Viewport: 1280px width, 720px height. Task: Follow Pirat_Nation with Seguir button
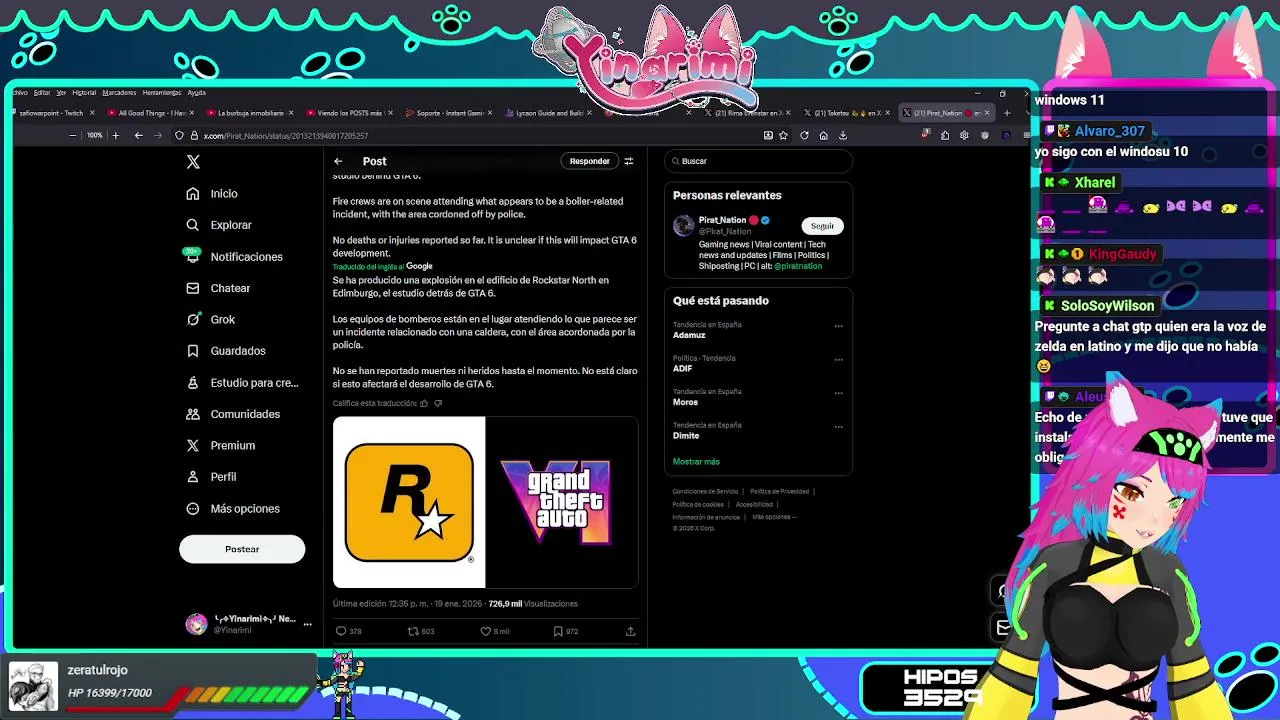point(822,226)
